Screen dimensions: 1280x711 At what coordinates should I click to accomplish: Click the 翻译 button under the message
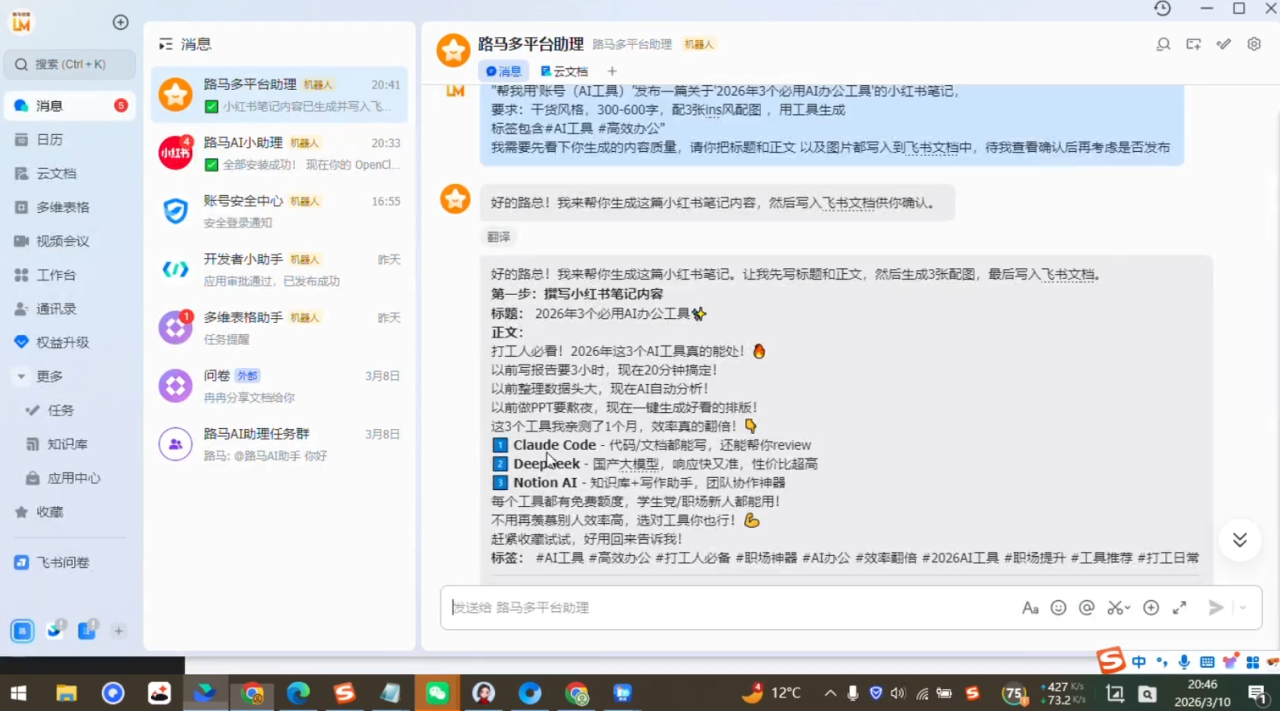(x=498, y=237)
